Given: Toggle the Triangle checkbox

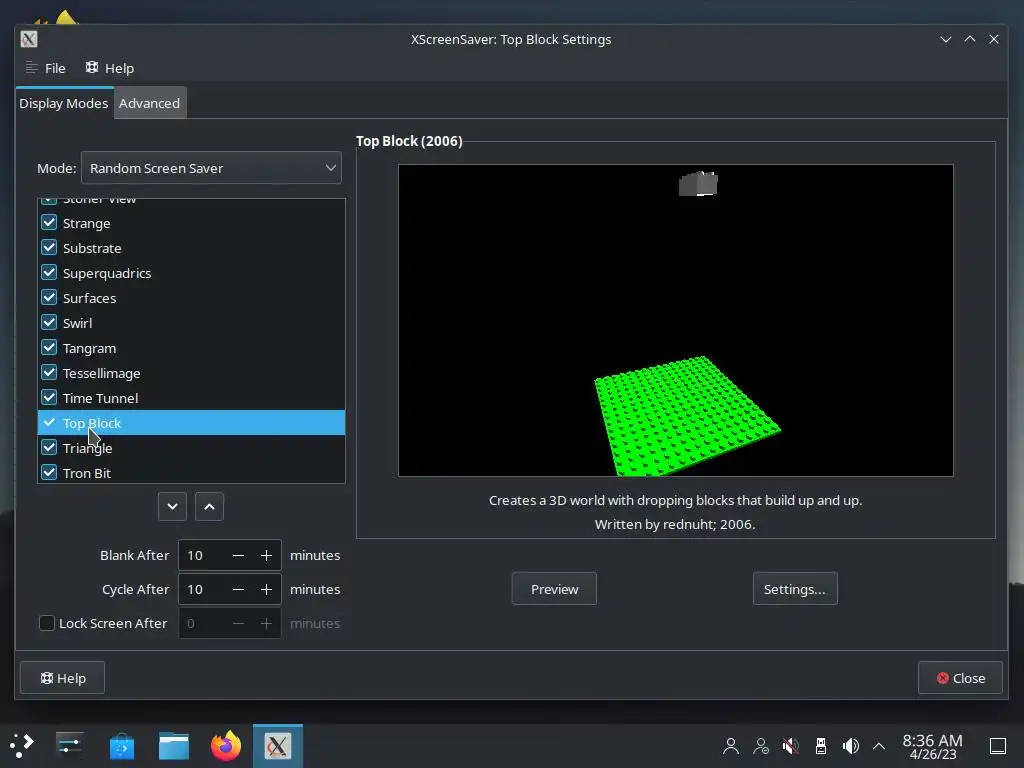Looking at the screenshot, I should 49,447.
